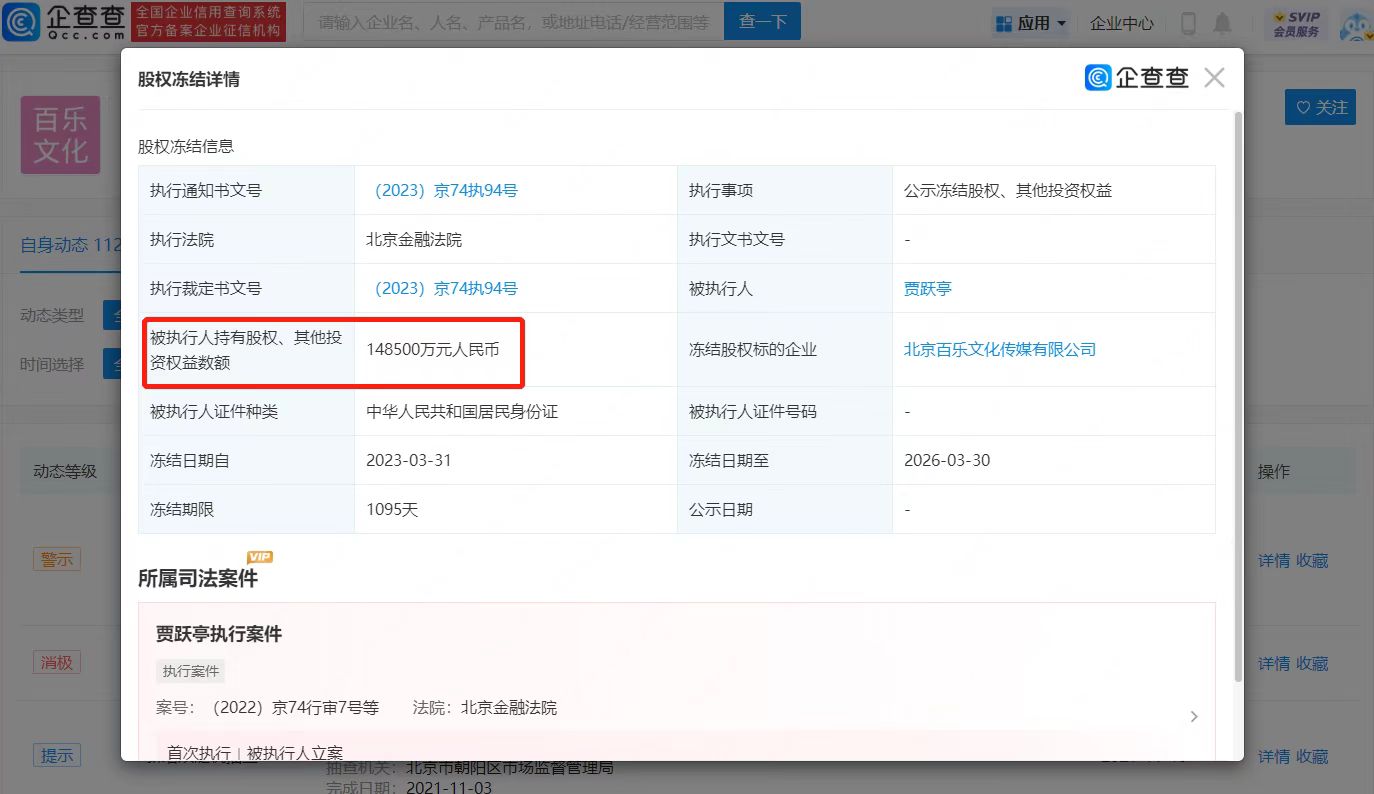Click the 北京金融法院 court cell in the table
1374x794 pixels.
coord(414,239)
